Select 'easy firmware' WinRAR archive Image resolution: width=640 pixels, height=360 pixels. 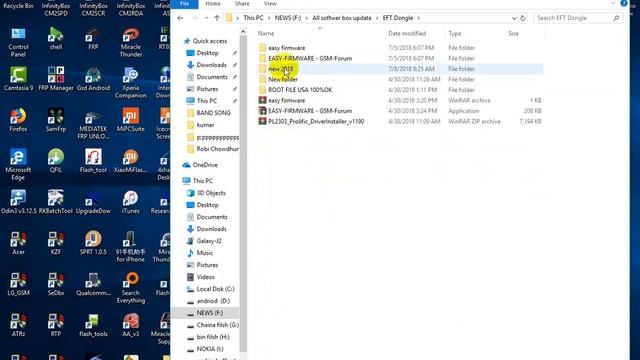287,100
